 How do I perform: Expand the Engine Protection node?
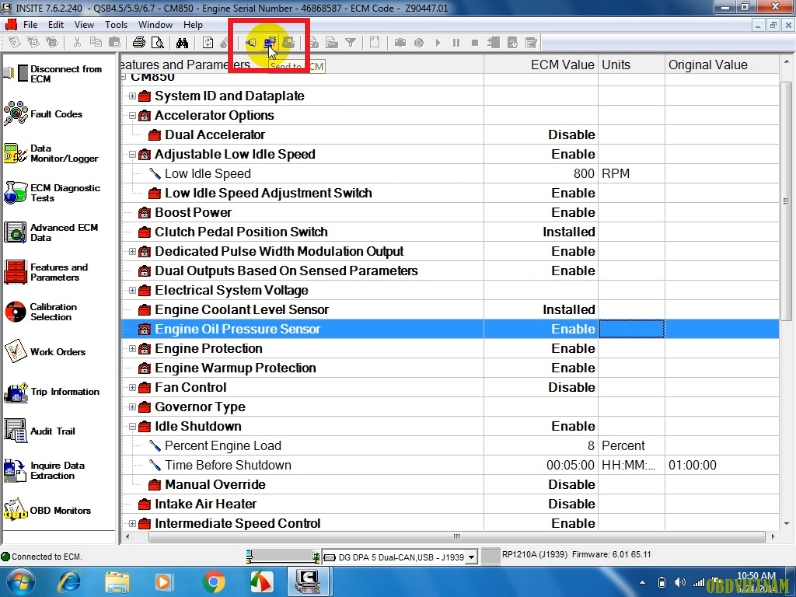click(x=132, y=349)
